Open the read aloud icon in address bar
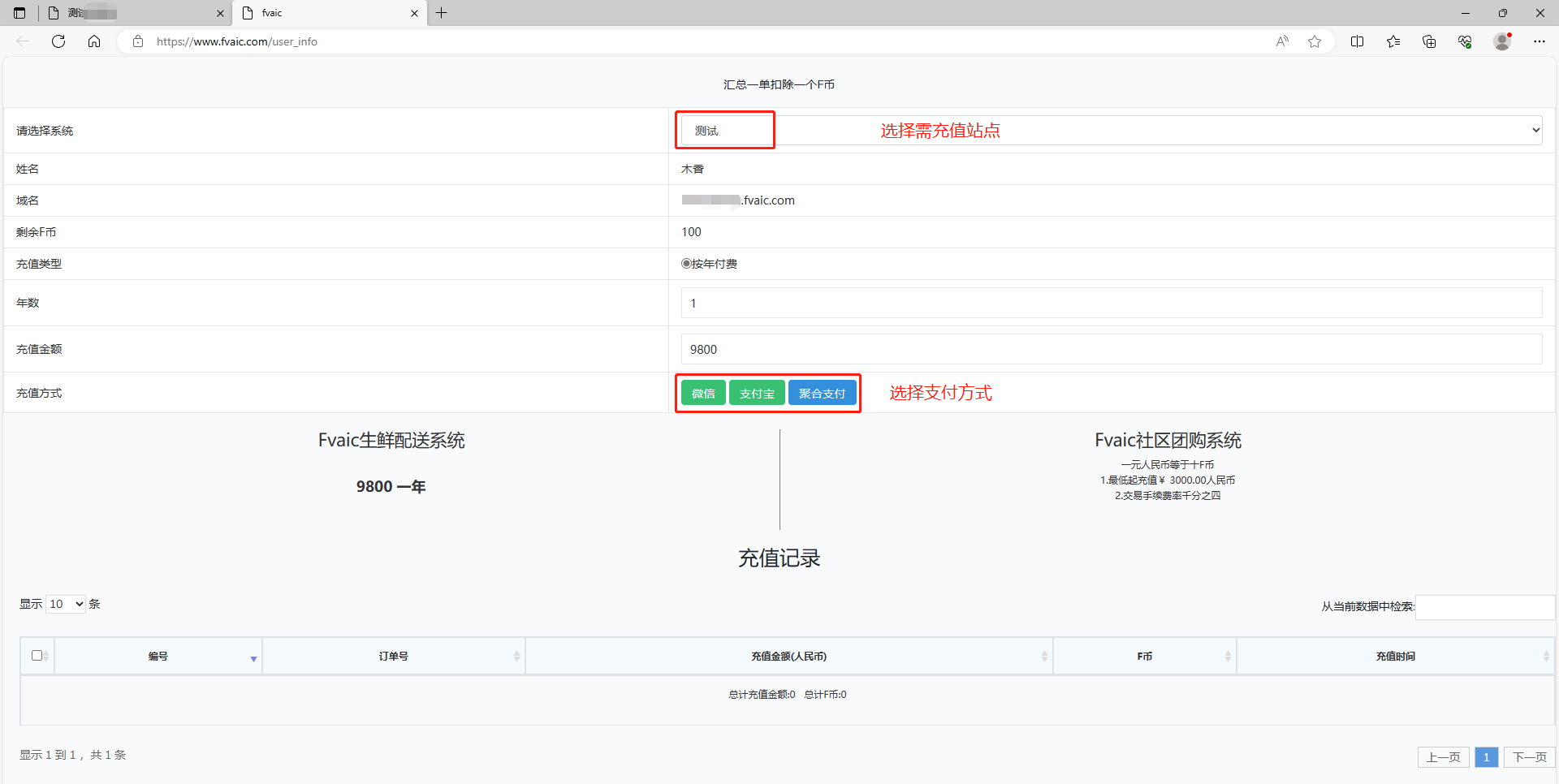 [1282, 41]
